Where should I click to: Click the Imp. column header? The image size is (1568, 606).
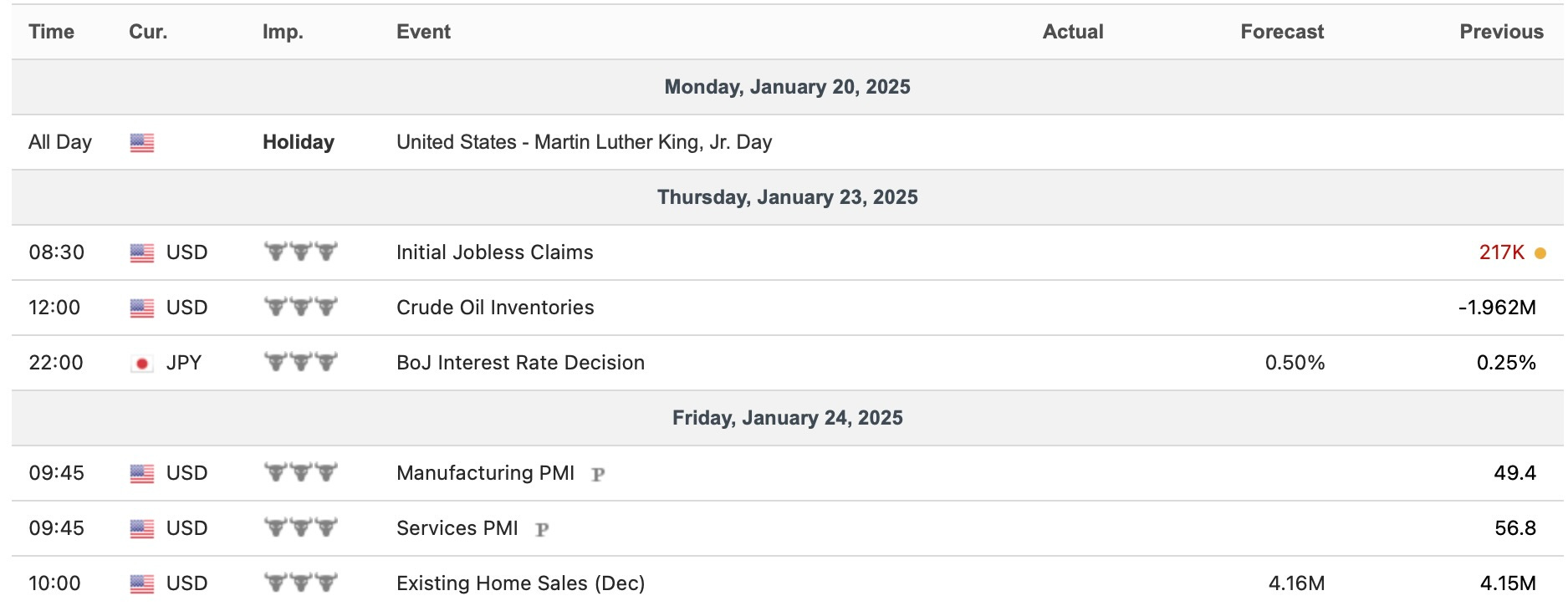[283, 32]
